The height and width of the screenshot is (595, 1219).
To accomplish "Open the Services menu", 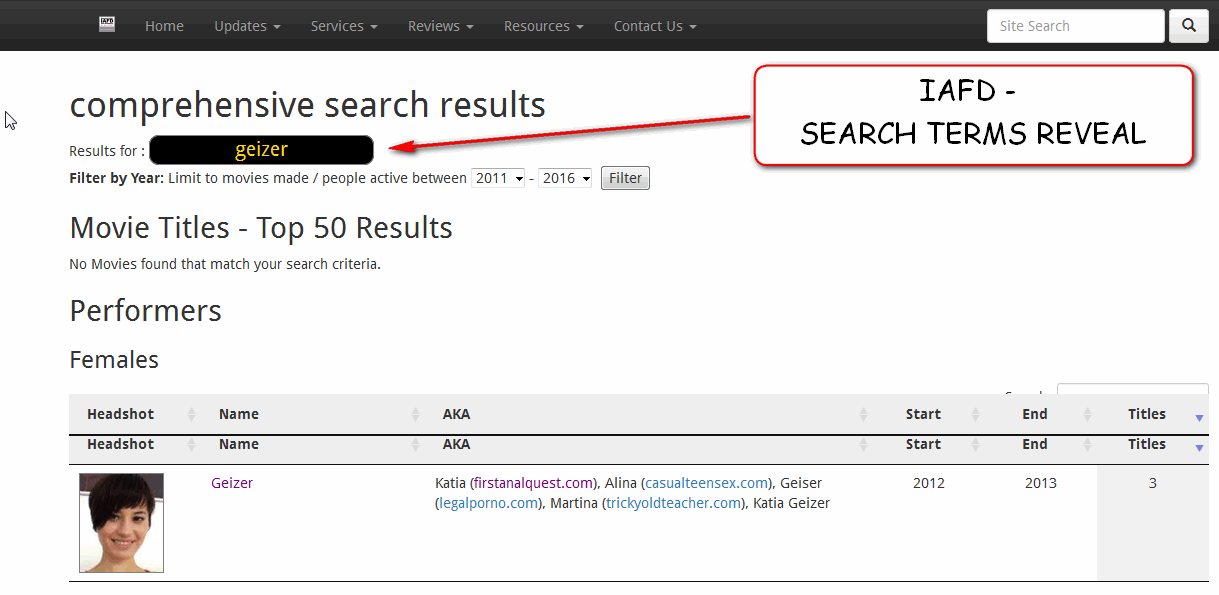I will (344, 26).
